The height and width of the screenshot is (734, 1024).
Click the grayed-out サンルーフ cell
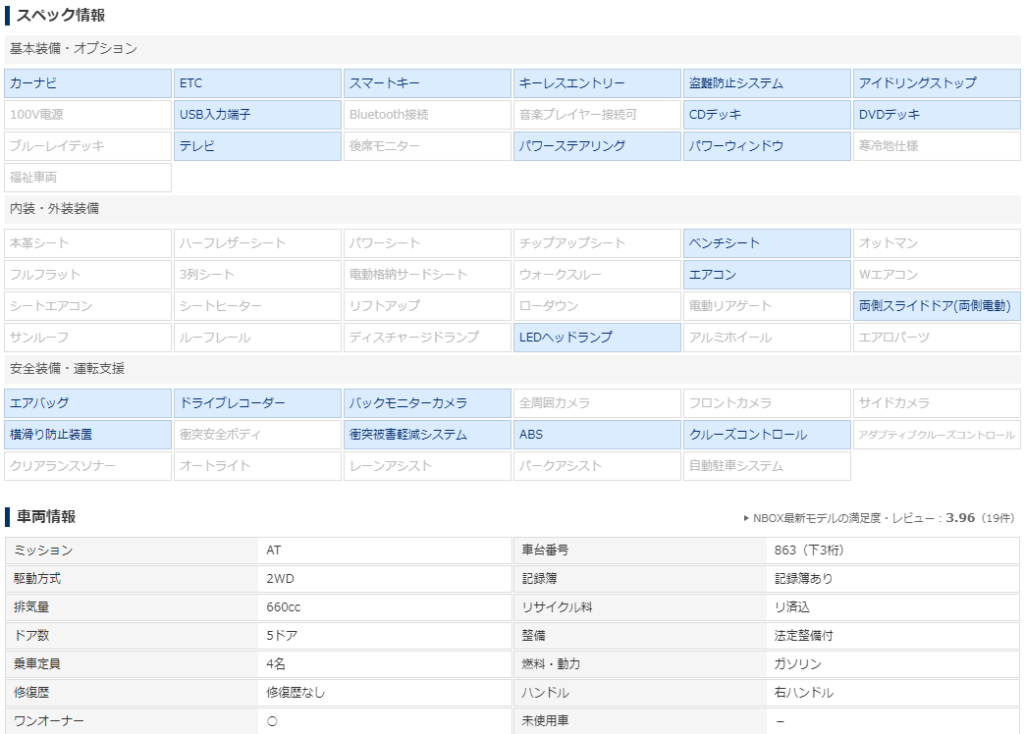pyautogui.click(x=88, y=337)
